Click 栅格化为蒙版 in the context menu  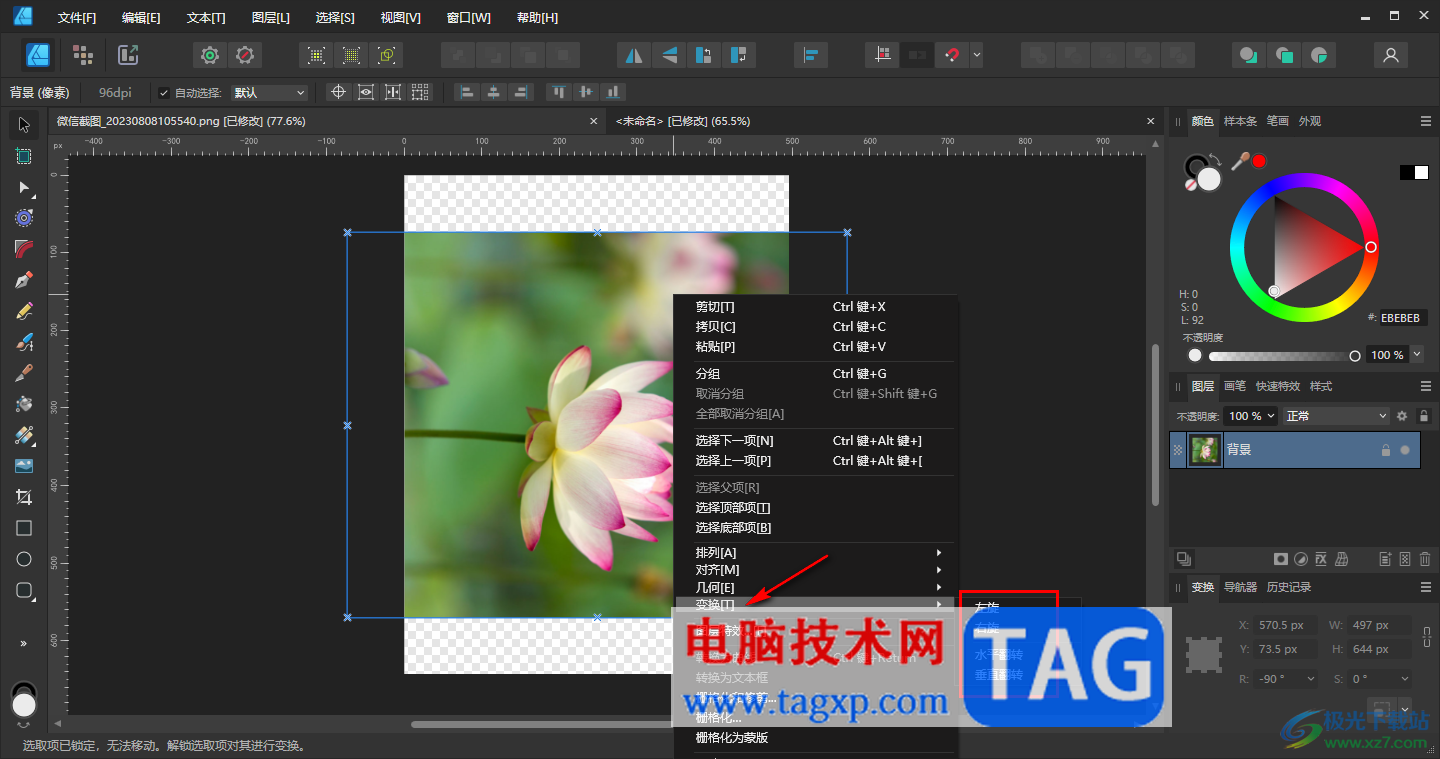731,738
